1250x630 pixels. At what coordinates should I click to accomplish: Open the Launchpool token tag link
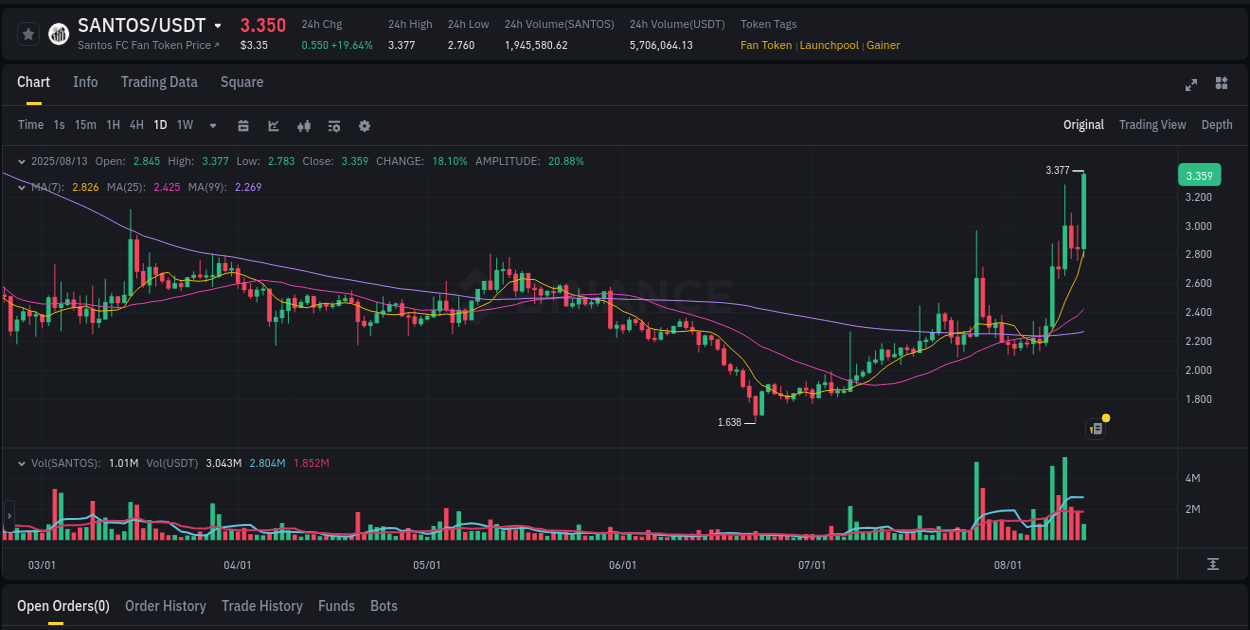[x=829, y=45]
